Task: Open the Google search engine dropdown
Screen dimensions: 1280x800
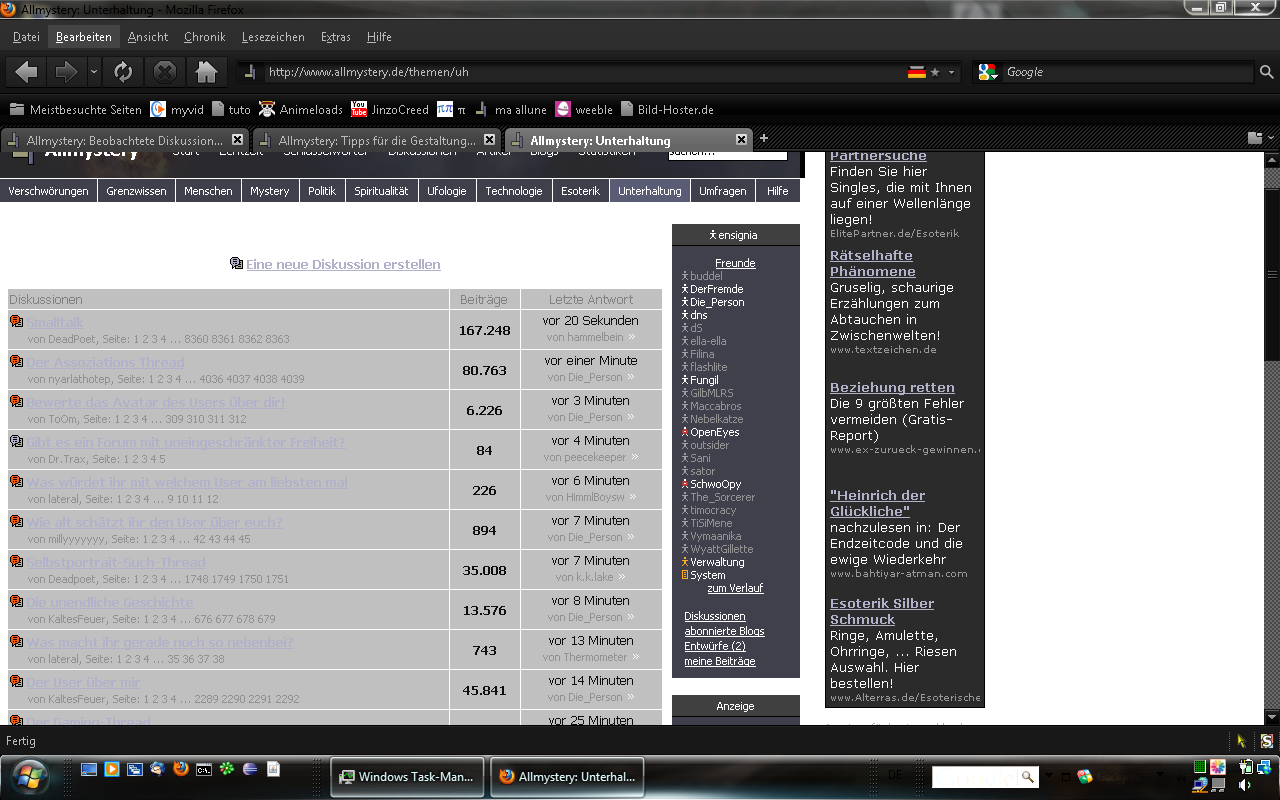Action: pos(988,72)
